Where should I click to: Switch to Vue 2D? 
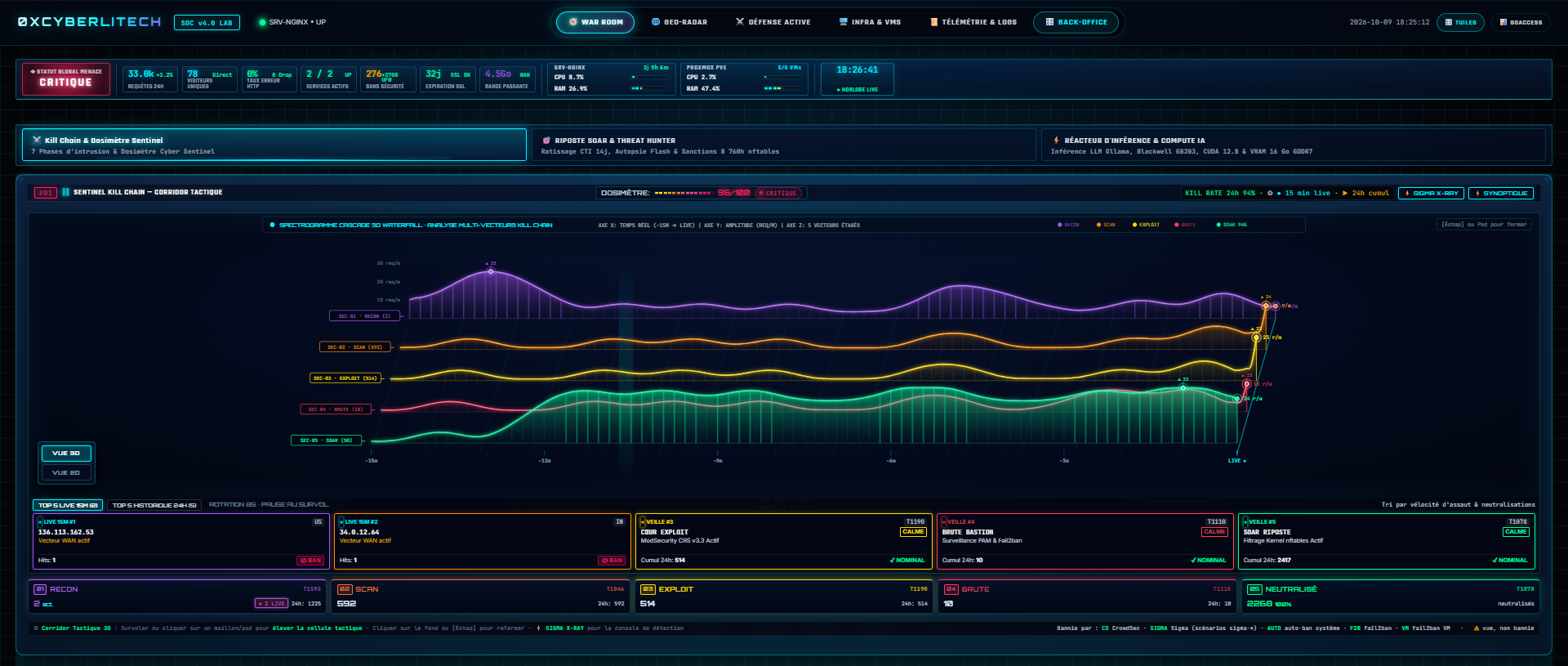click(66, 472)
